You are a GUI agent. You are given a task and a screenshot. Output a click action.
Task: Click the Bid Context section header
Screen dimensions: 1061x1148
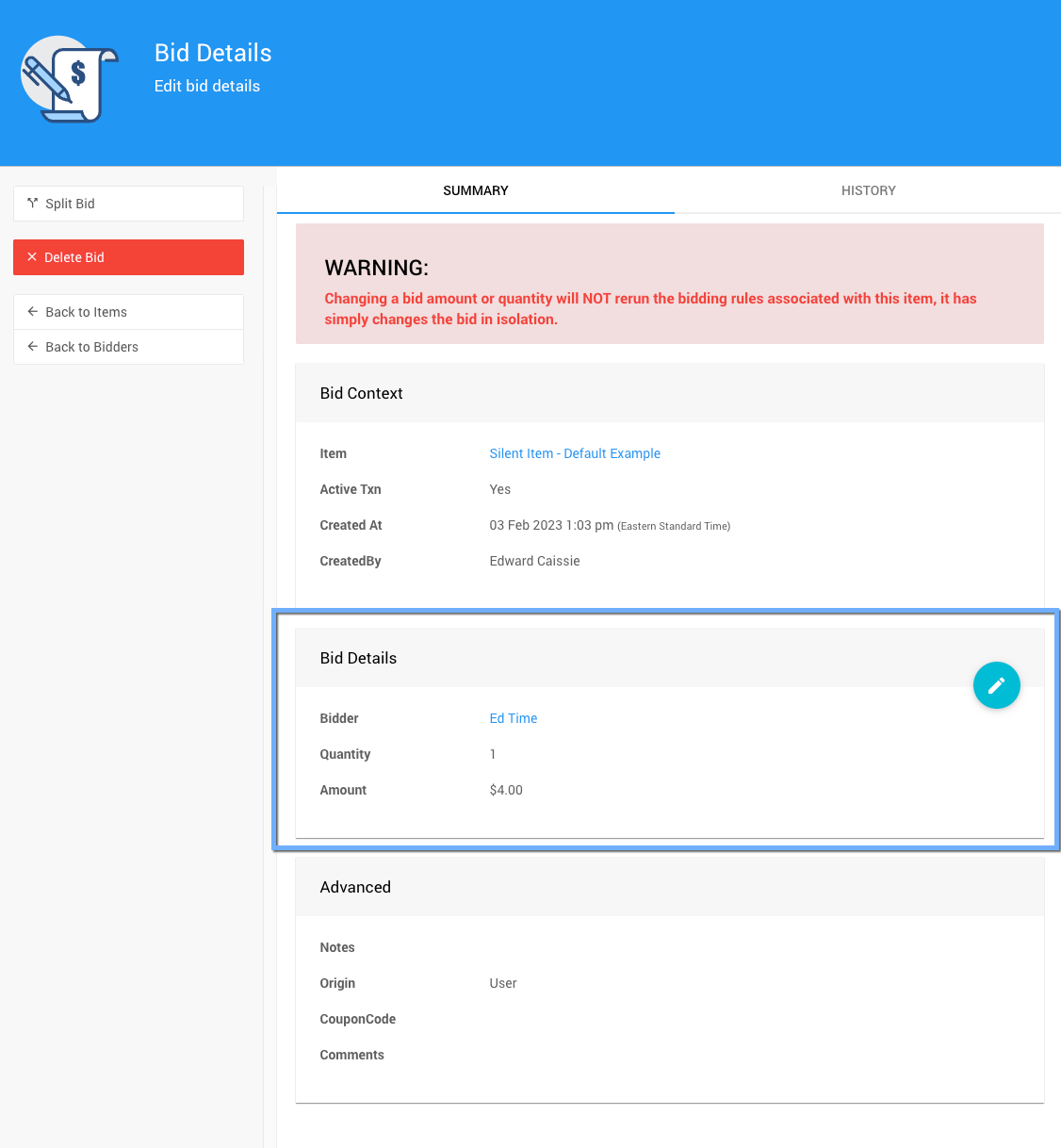click(361, 393)
